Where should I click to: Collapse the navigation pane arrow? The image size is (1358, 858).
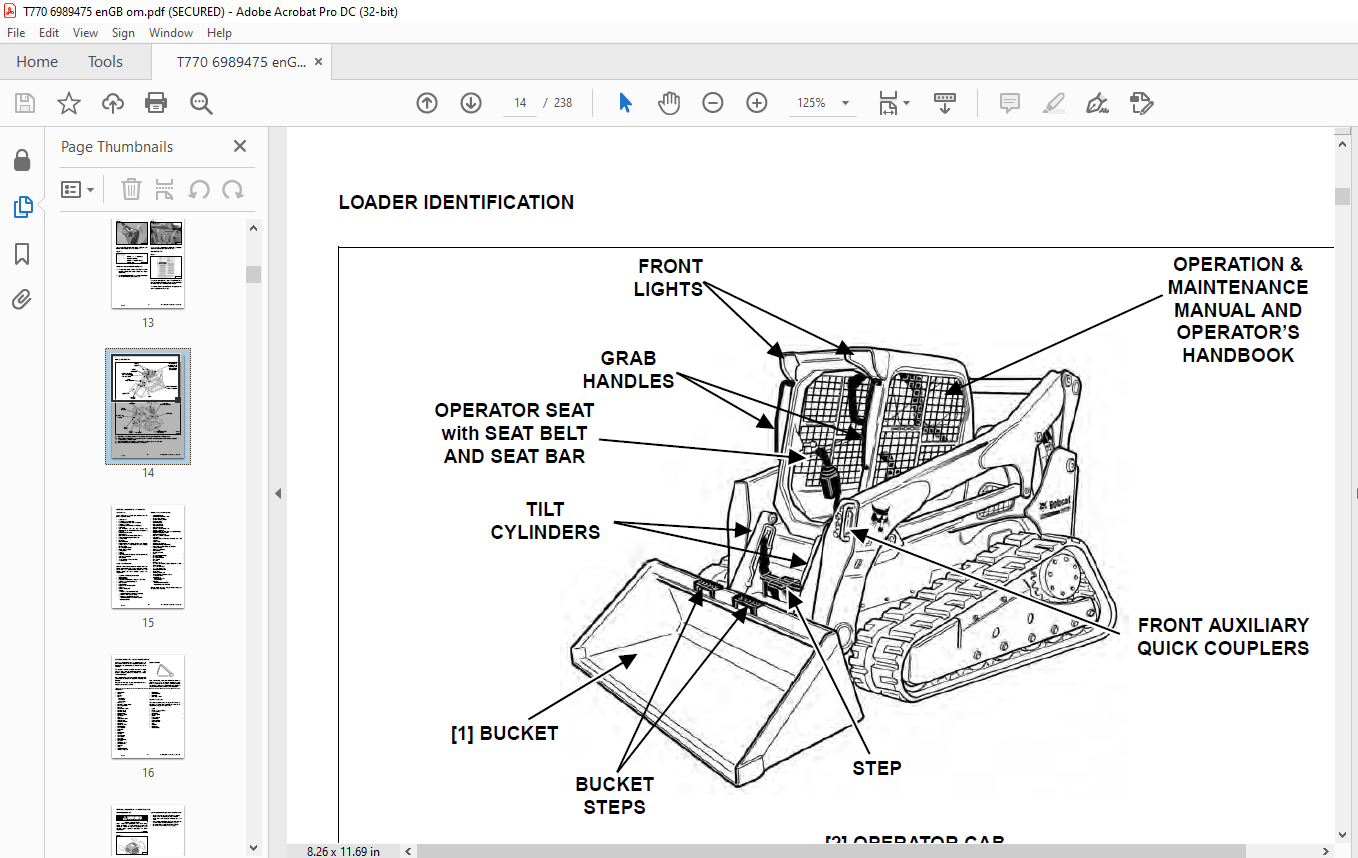[x=278, y=493]
